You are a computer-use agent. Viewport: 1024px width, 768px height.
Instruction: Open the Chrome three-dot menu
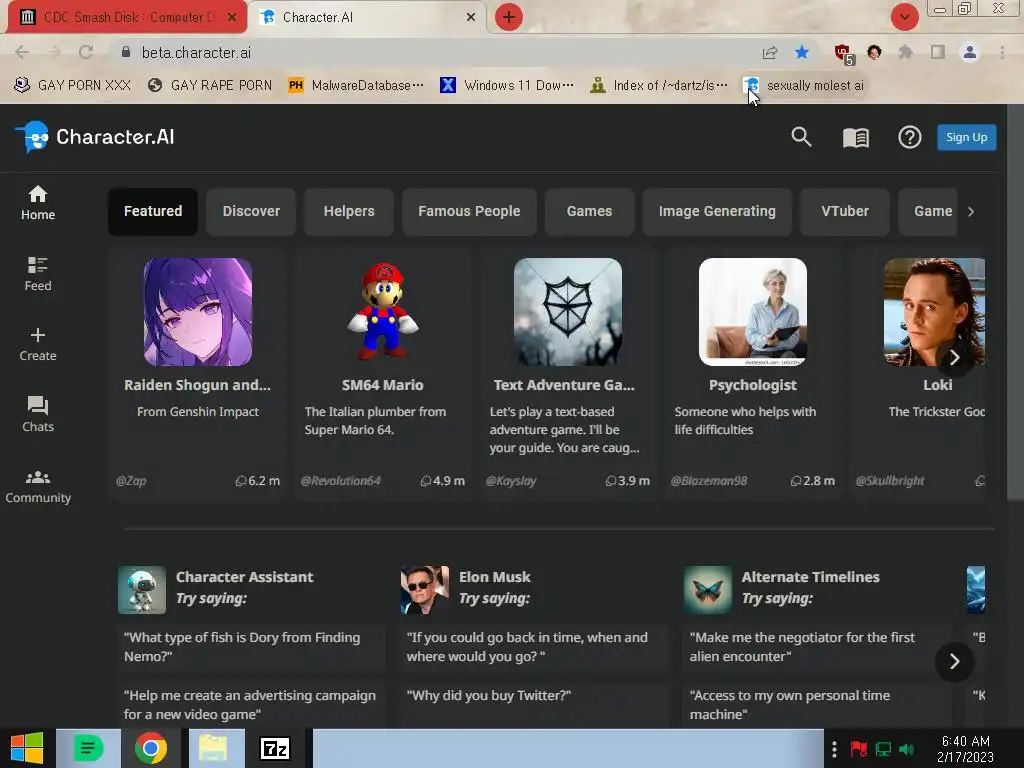pyautogui.click(x=1002, y=52)
